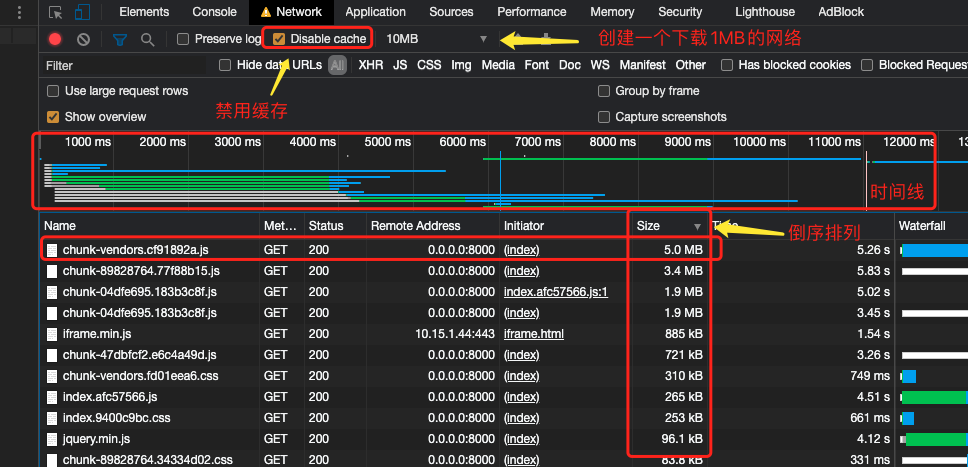This screenshot has height=467, width=968.
Task: Filter requests by XHR type
Action: (x=370, y=65)
